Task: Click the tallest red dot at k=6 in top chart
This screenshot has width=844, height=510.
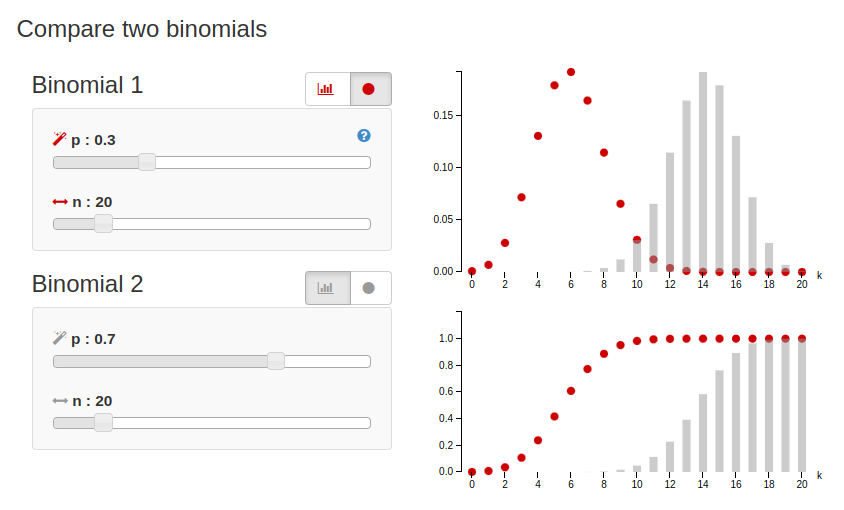Action: coord(571,72)
